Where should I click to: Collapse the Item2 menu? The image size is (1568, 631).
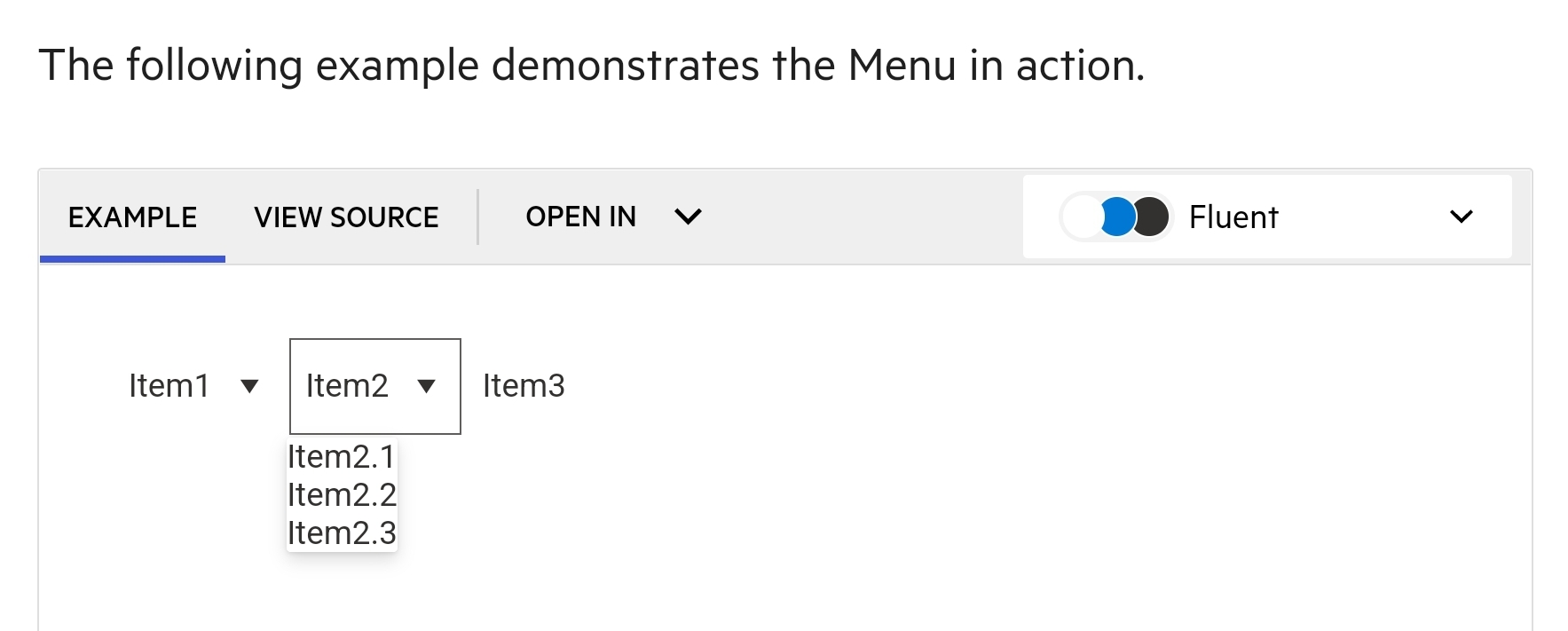click(x=348, y=386)
